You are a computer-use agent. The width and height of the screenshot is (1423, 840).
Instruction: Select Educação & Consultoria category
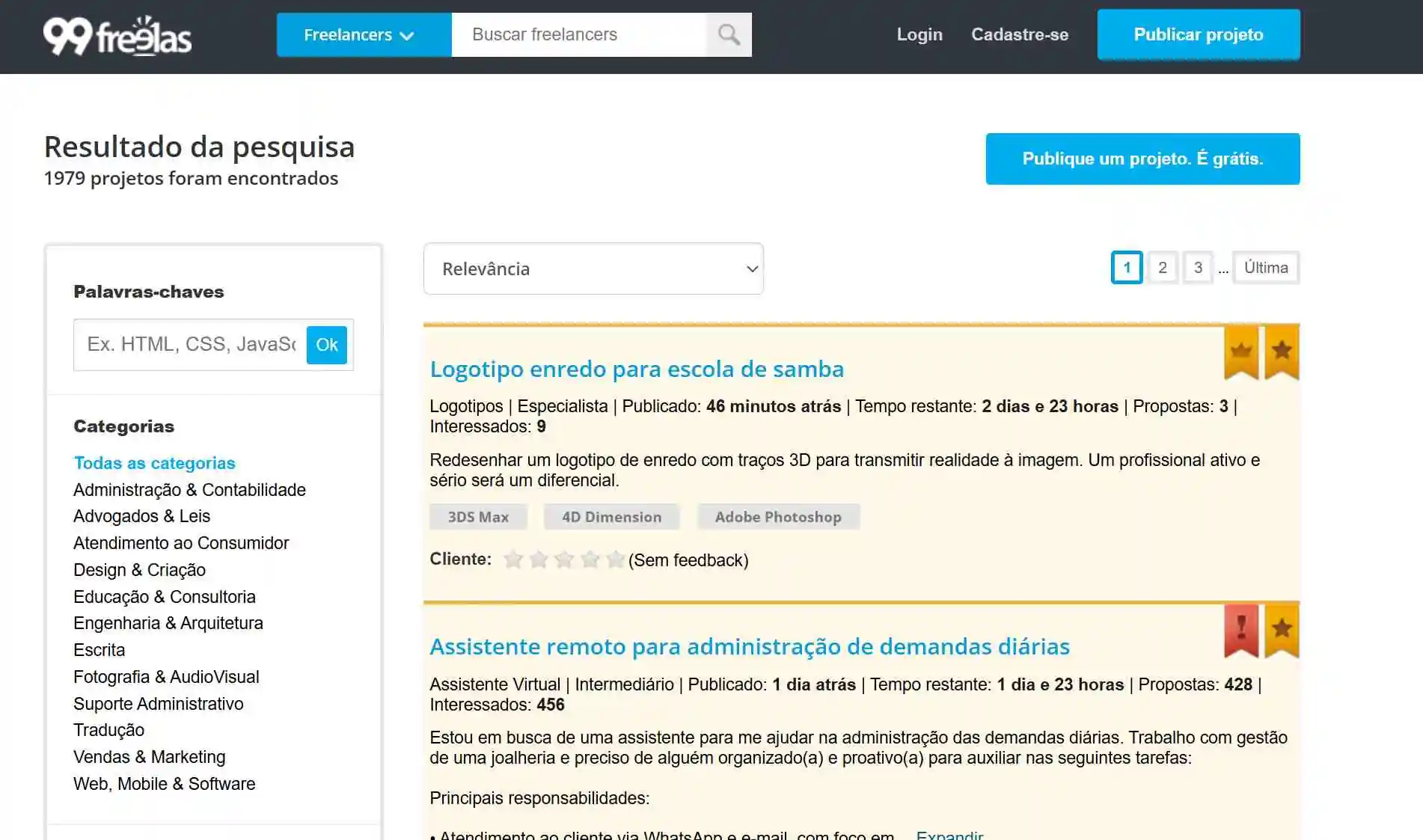pos(165,597)
